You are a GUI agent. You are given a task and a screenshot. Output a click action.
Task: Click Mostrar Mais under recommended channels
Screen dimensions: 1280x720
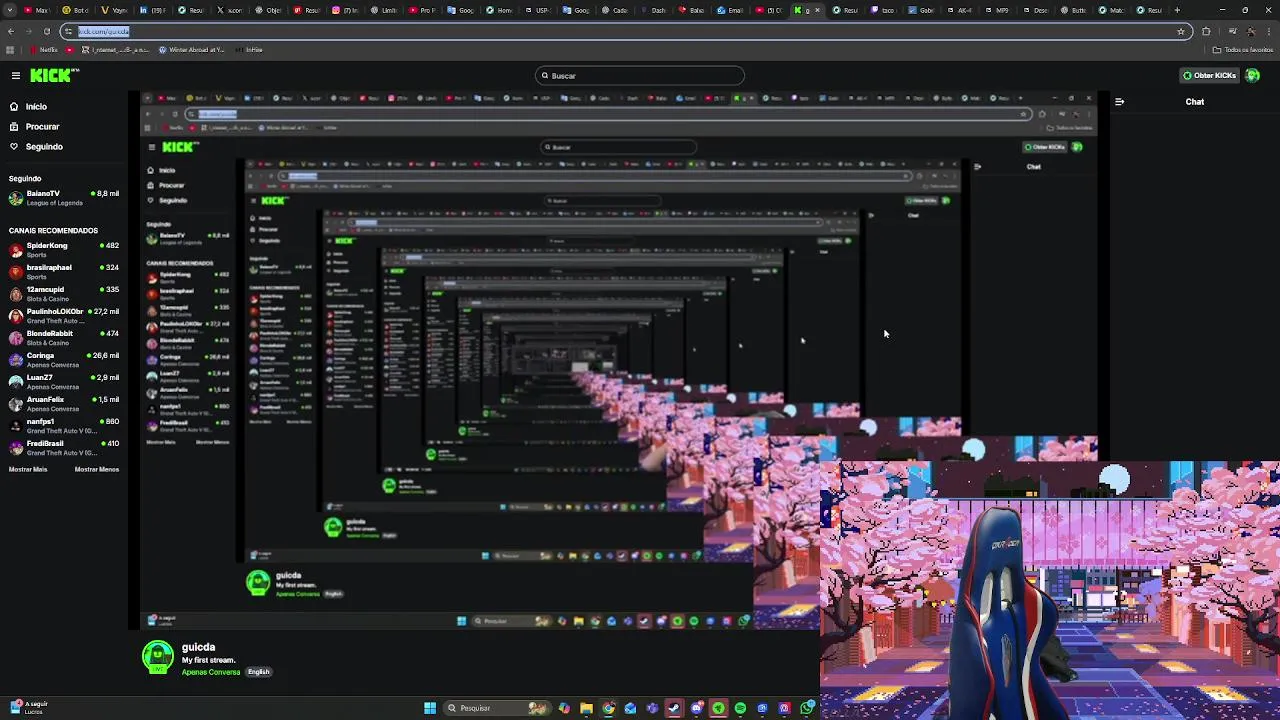28,469
